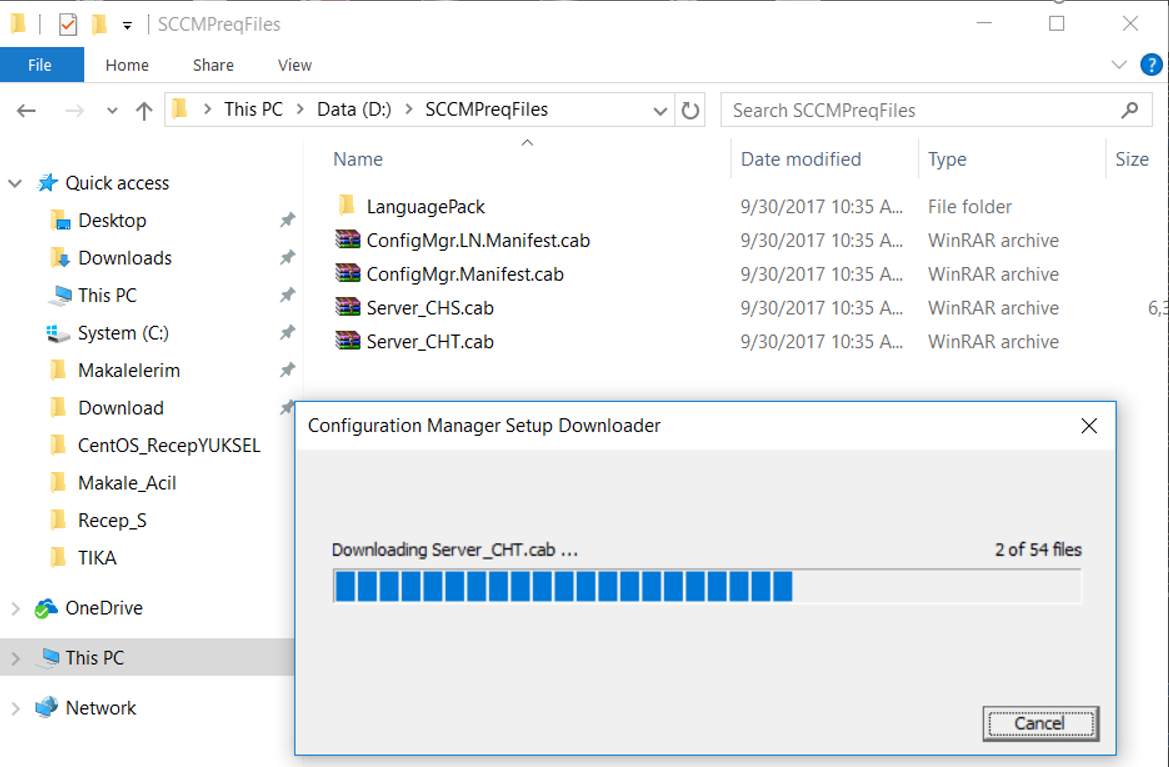Click the pin icon next to Desktop
Screen dimensions: 1169x767
287,221
